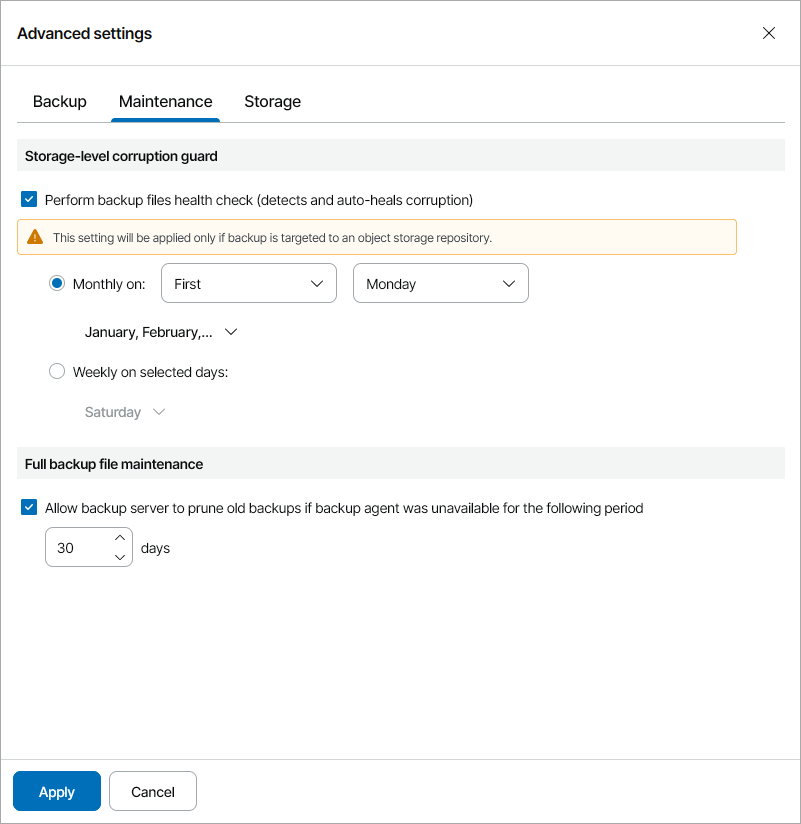
Task: Switch to the Backup tab
Action: click(60, 101)
